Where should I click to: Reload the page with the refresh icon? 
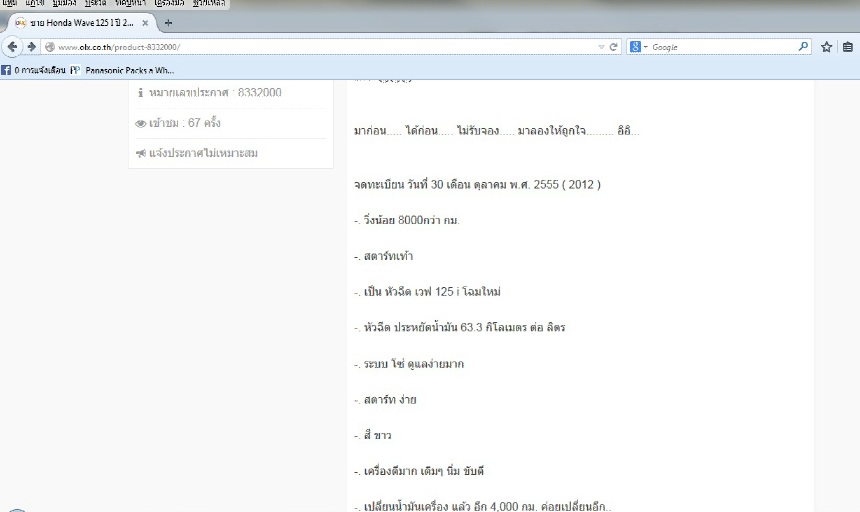[x=613, y=47]
